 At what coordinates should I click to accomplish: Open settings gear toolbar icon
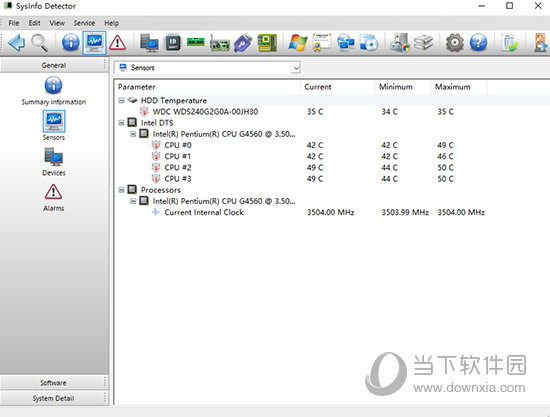tap(455, 43)
